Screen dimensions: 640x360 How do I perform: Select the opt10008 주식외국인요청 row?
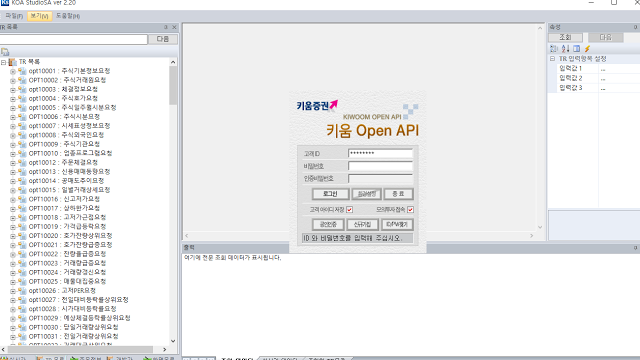click(x=66, y=135)
